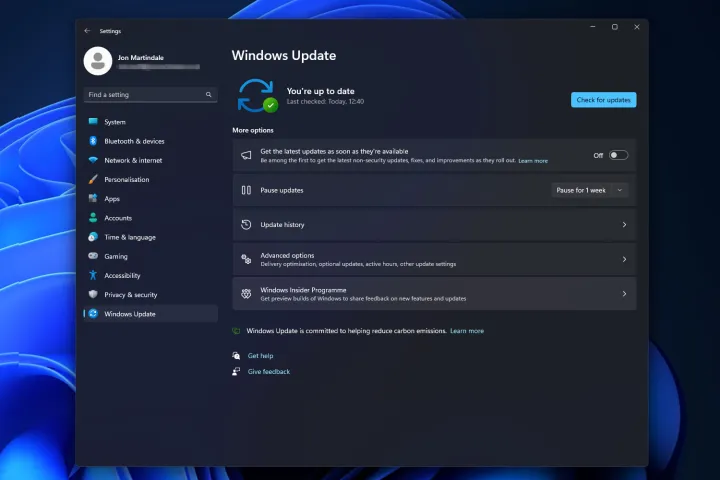The height and width of the screenshot is (480, 720).
Task: Open System settings category
Action: [151, 122]
